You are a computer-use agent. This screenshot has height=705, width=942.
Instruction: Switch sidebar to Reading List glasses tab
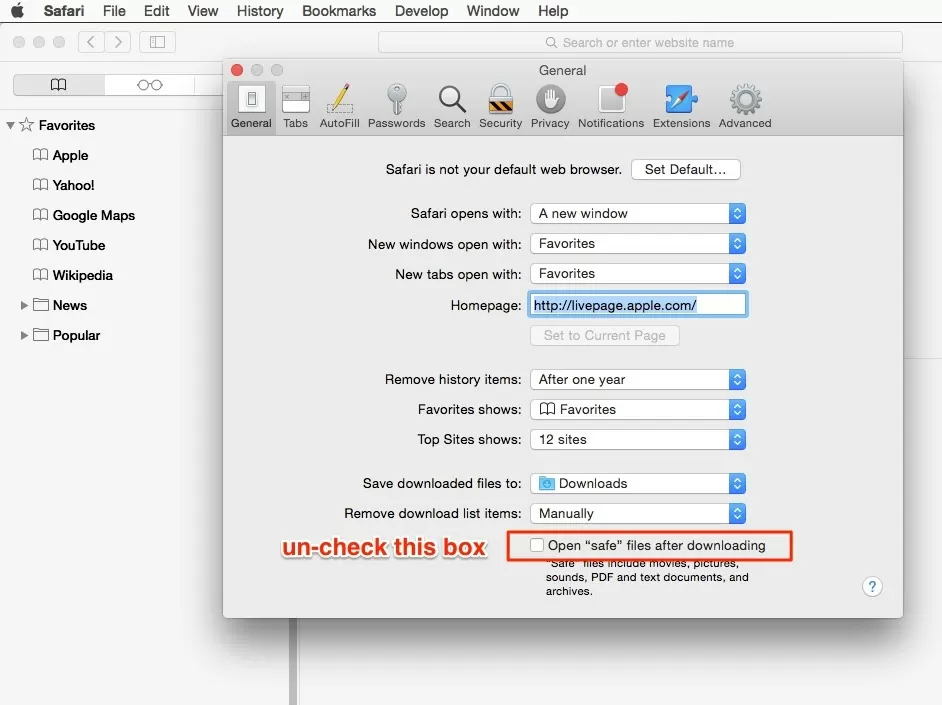(x=150, y=85)
